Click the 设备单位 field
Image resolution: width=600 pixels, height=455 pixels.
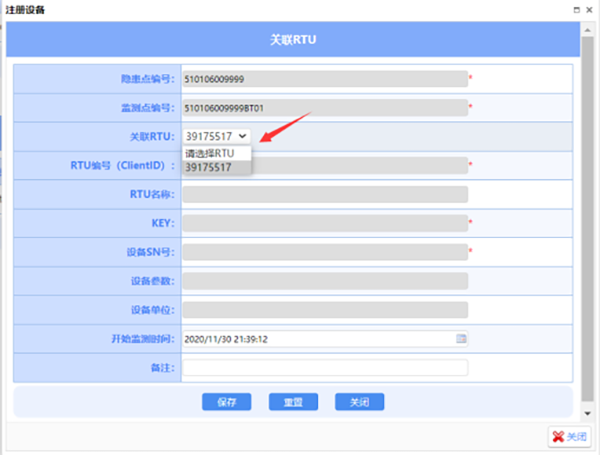tap(324, 310)
